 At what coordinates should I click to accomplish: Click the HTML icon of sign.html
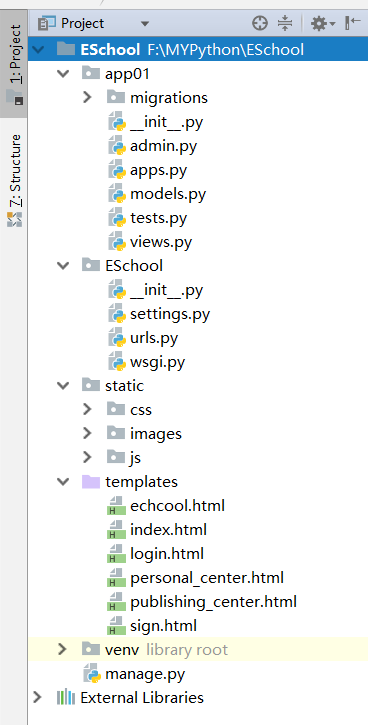(x=117, y=626)
